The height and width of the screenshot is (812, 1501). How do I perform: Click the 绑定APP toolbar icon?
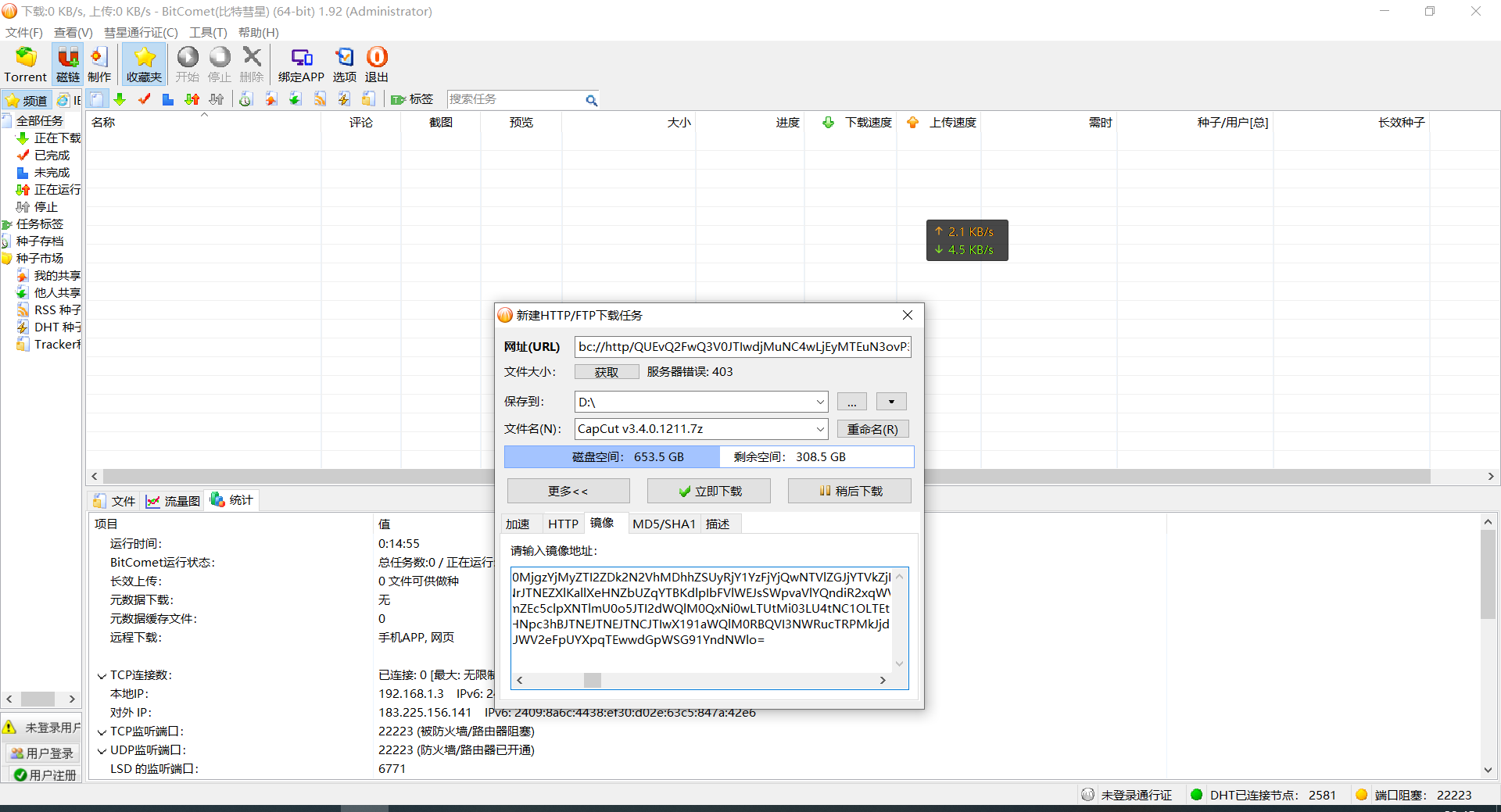pos(301,64)
